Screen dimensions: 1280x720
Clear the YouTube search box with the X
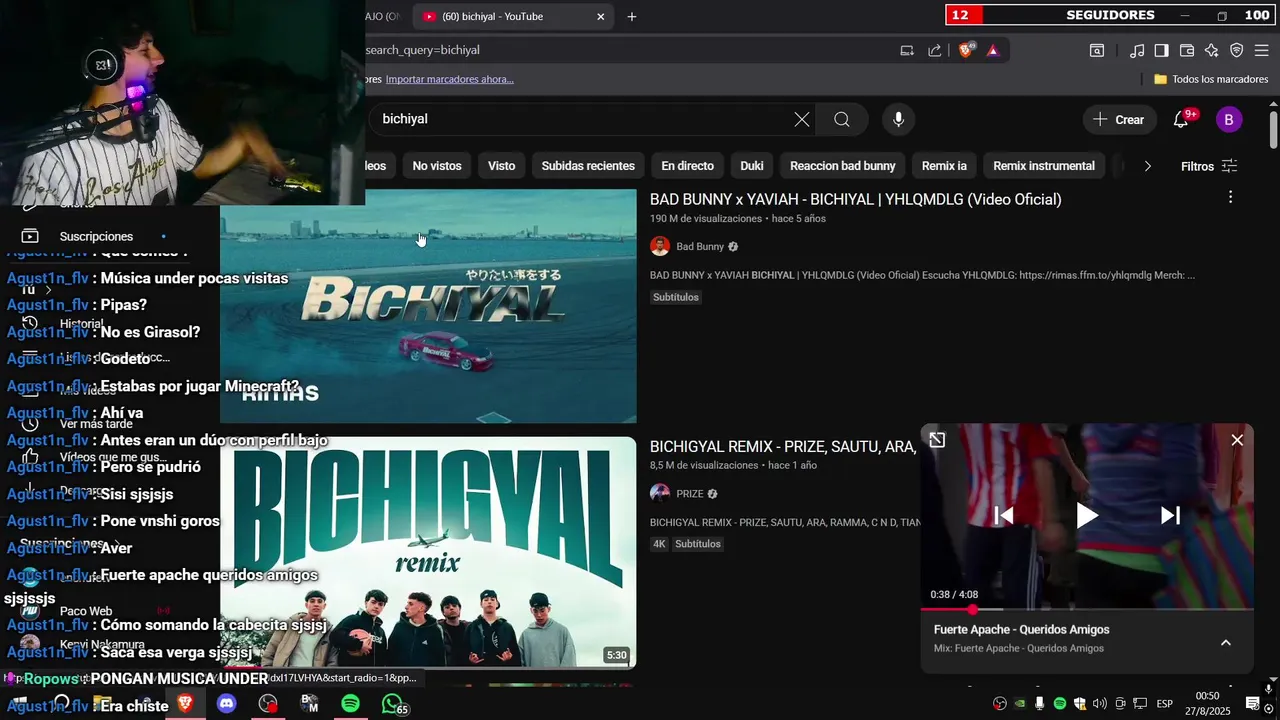click(x=802, y=119)
